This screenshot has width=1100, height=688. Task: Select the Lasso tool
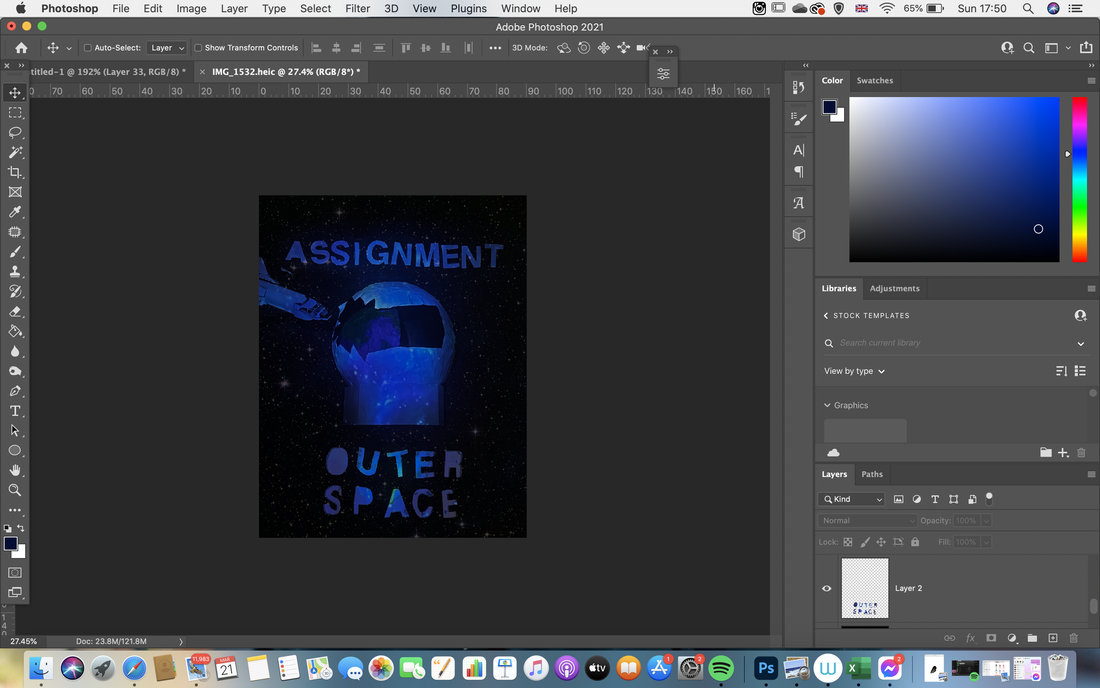15,133
